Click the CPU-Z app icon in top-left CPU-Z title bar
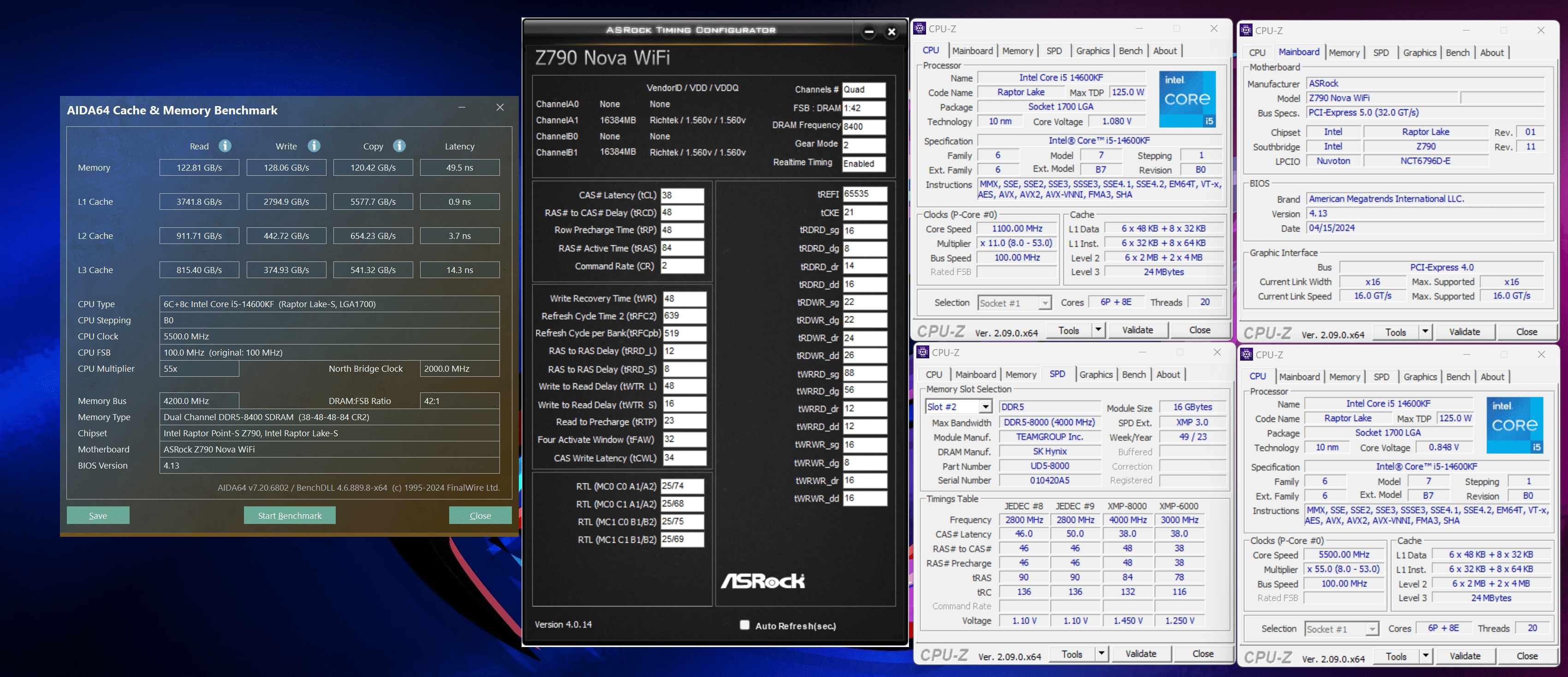 coord(920,29)
